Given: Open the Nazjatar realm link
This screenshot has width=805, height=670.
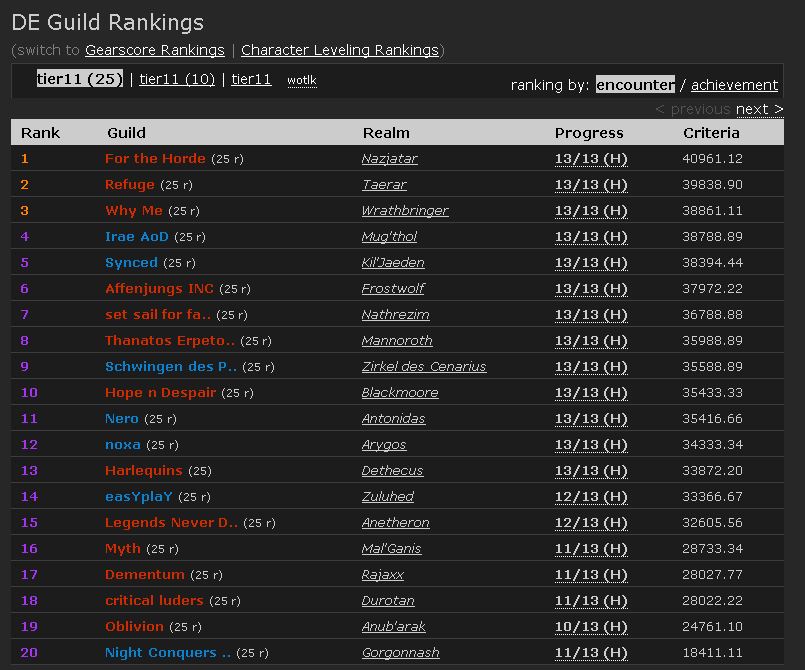Looking at the screenshot, I should (x=390, y=159).
